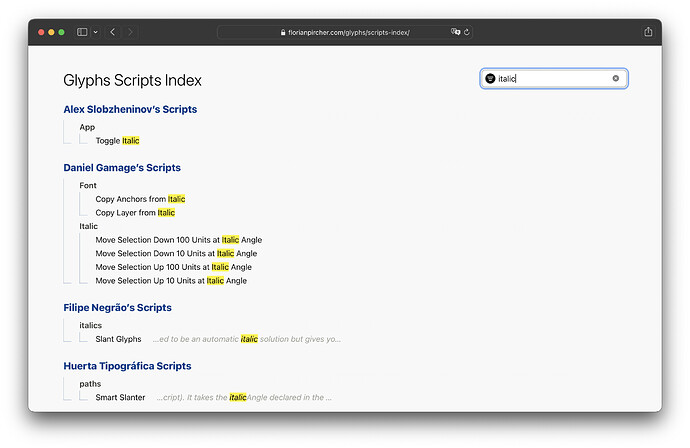
Task: Select Slant Glyphs script
Action: [118, 339]
